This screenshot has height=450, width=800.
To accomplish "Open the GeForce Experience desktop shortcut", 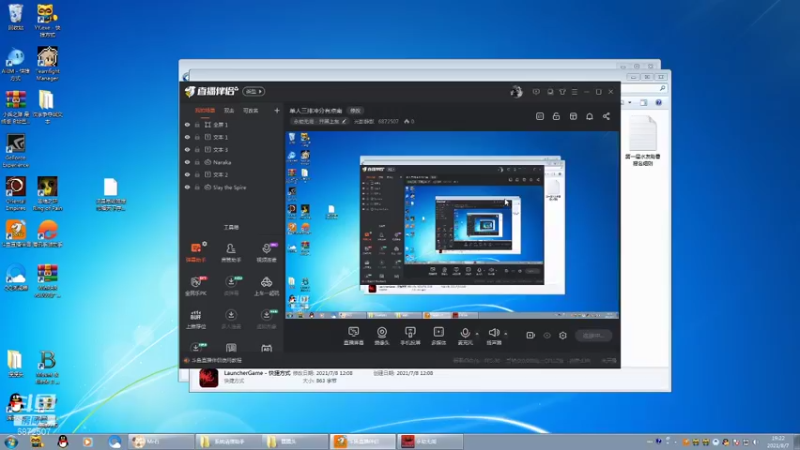I will [x=15, y=150].
